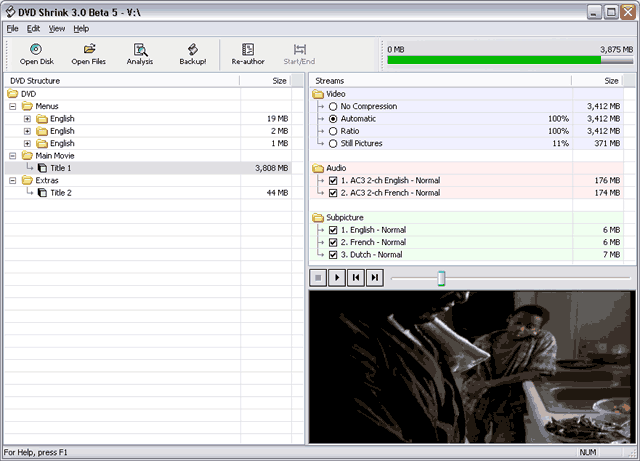Click the 174 MB French audio size

coord(607,193)
